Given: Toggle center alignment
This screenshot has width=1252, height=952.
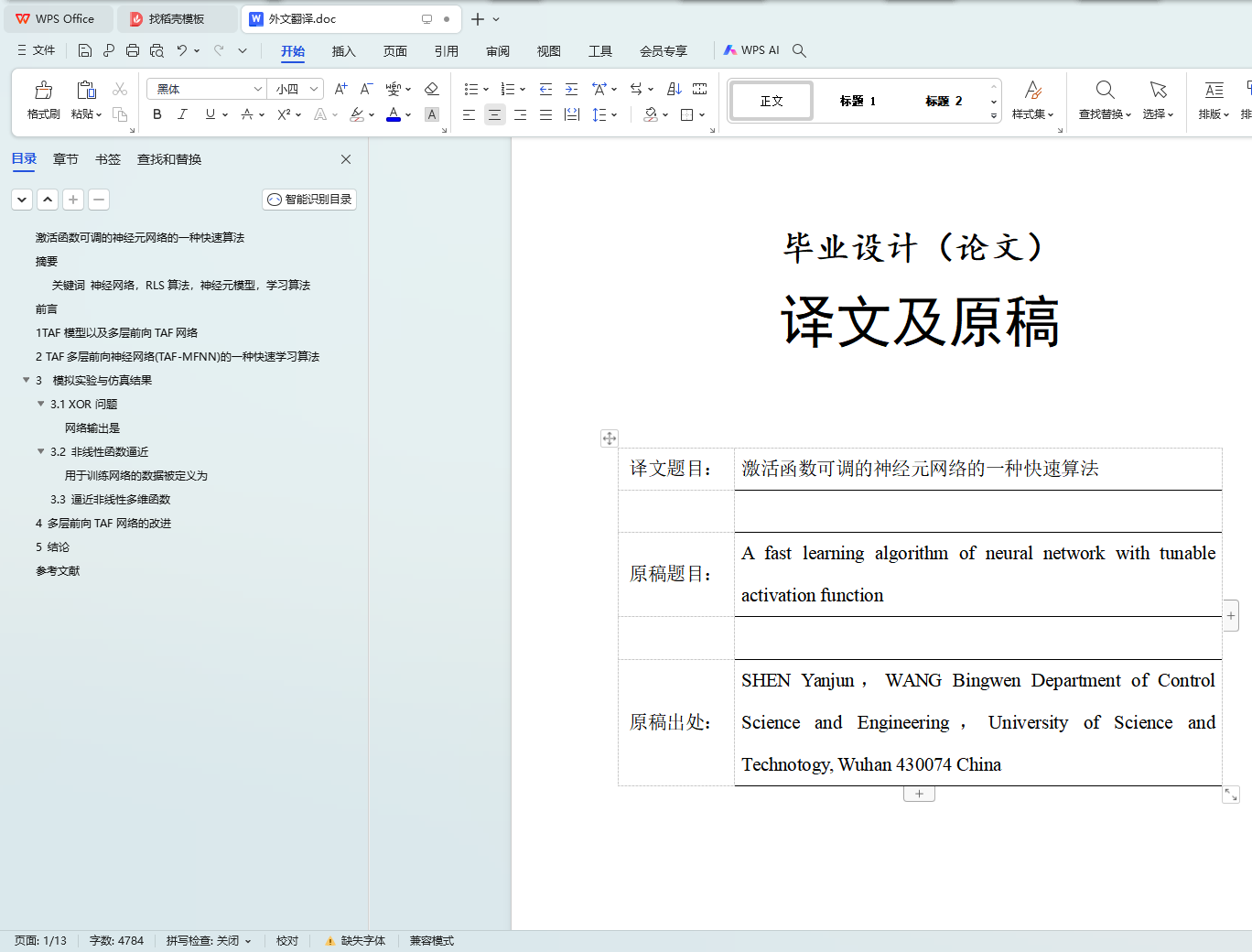Looking at the screenshot, I should (494, 114).
